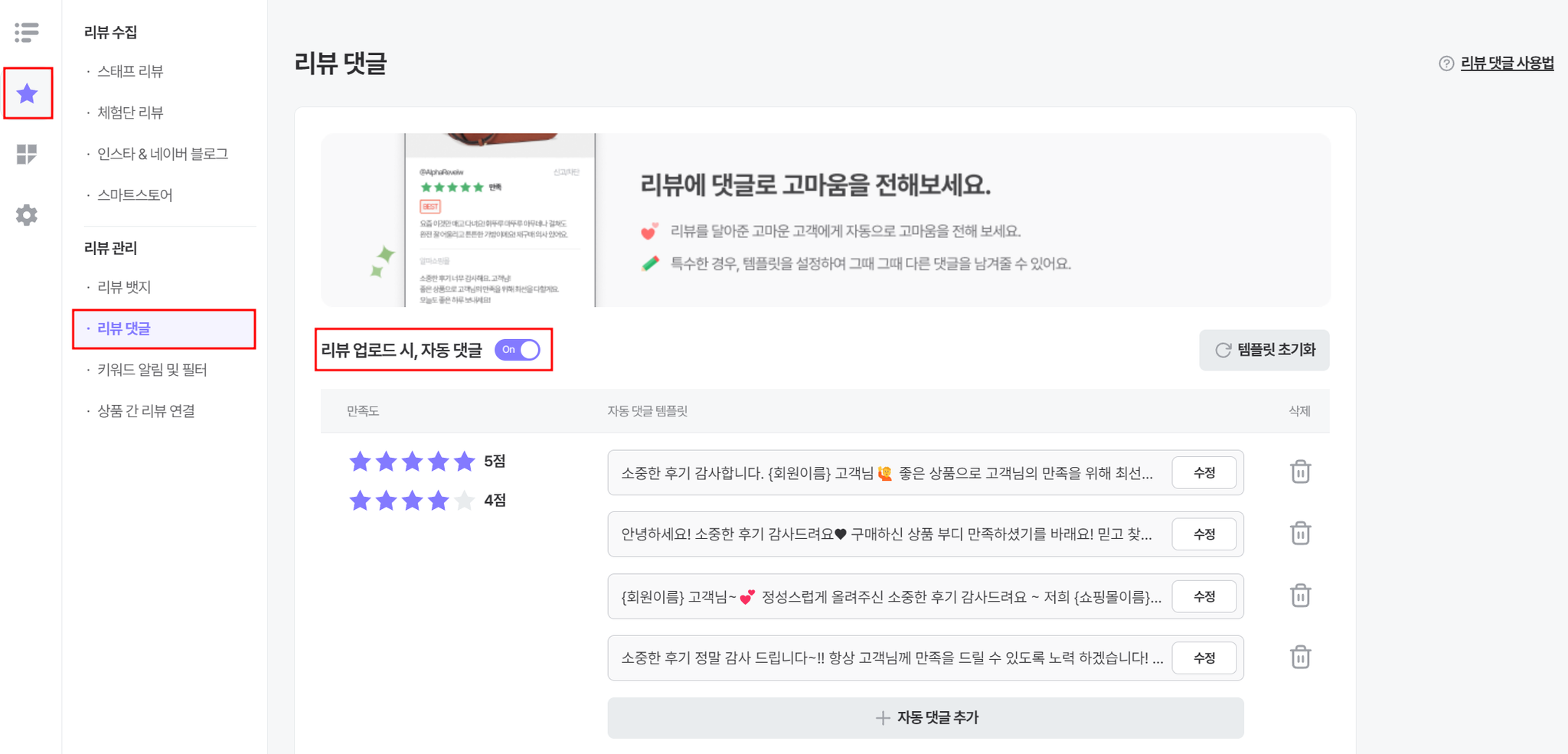Viewport: 1568px width, 754px height.
Task: Click 수정 on the first template
Action: pos(1204,473)
